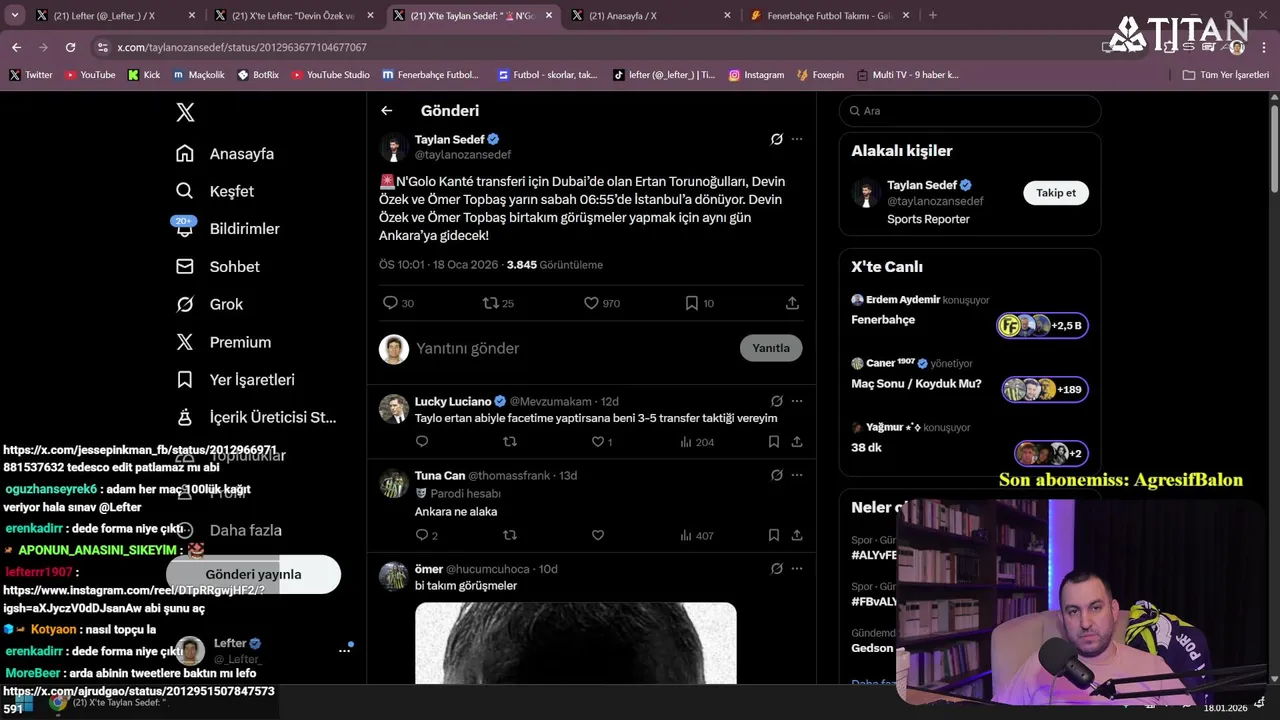Open Grok from the sidebar

pos(209,304)
